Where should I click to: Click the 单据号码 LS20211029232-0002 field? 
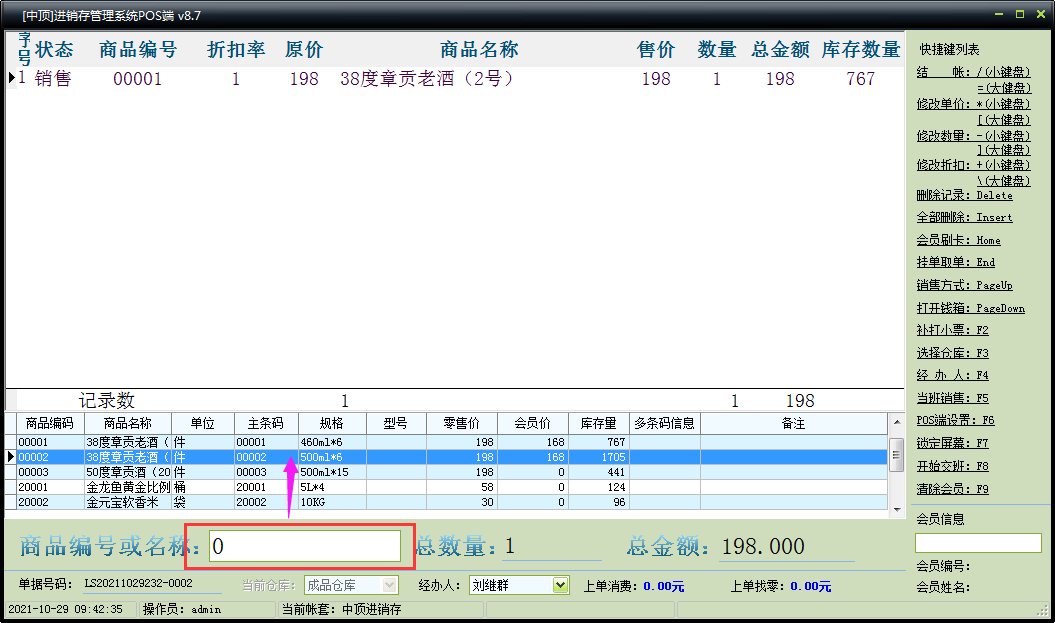pyautogui.click(x=151, y=584)
